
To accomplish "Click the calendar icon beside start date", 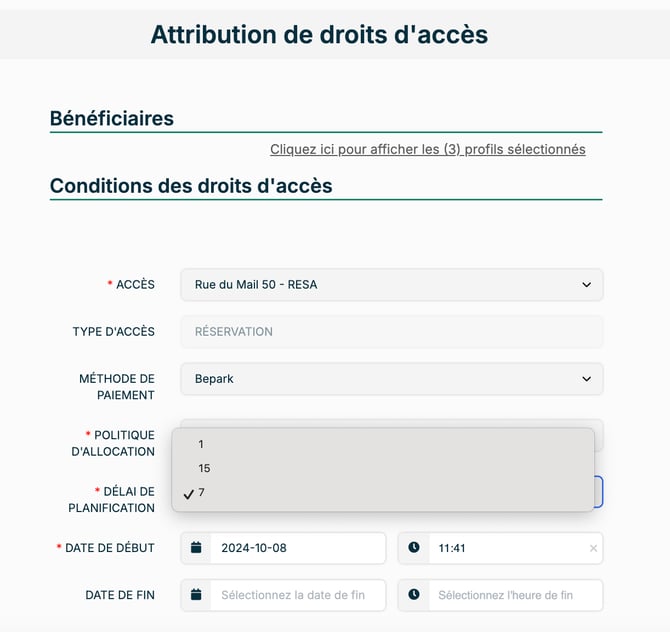I will tap(197, 548).
